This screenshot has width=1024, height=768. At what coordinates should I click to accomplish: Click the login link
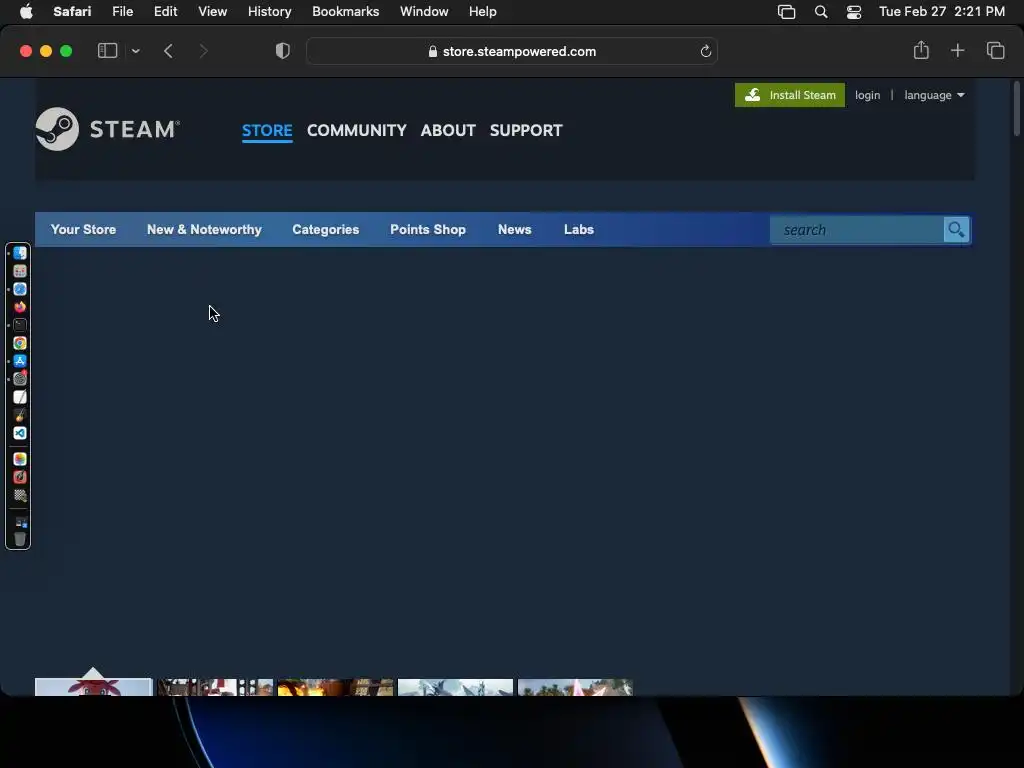(867, 95)
